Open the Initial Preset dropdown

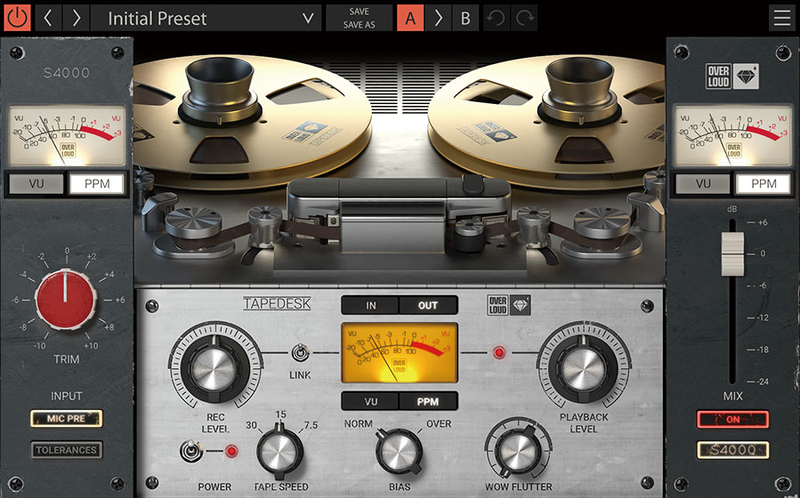[x=206, y=18]
